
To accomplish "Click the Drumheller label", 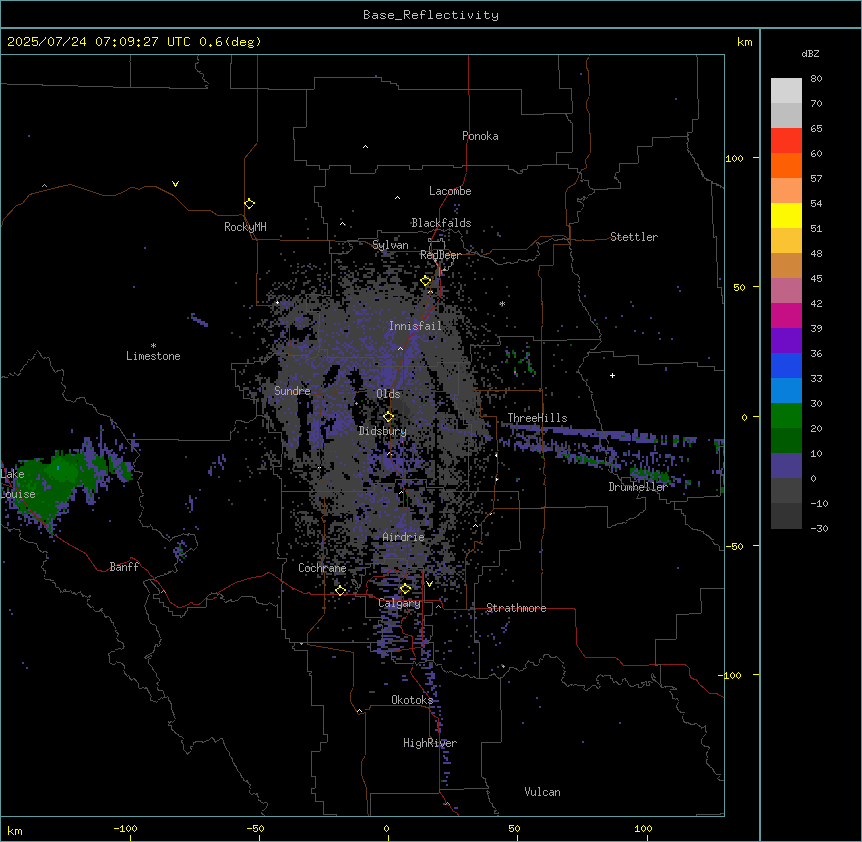I will (638, 487).
